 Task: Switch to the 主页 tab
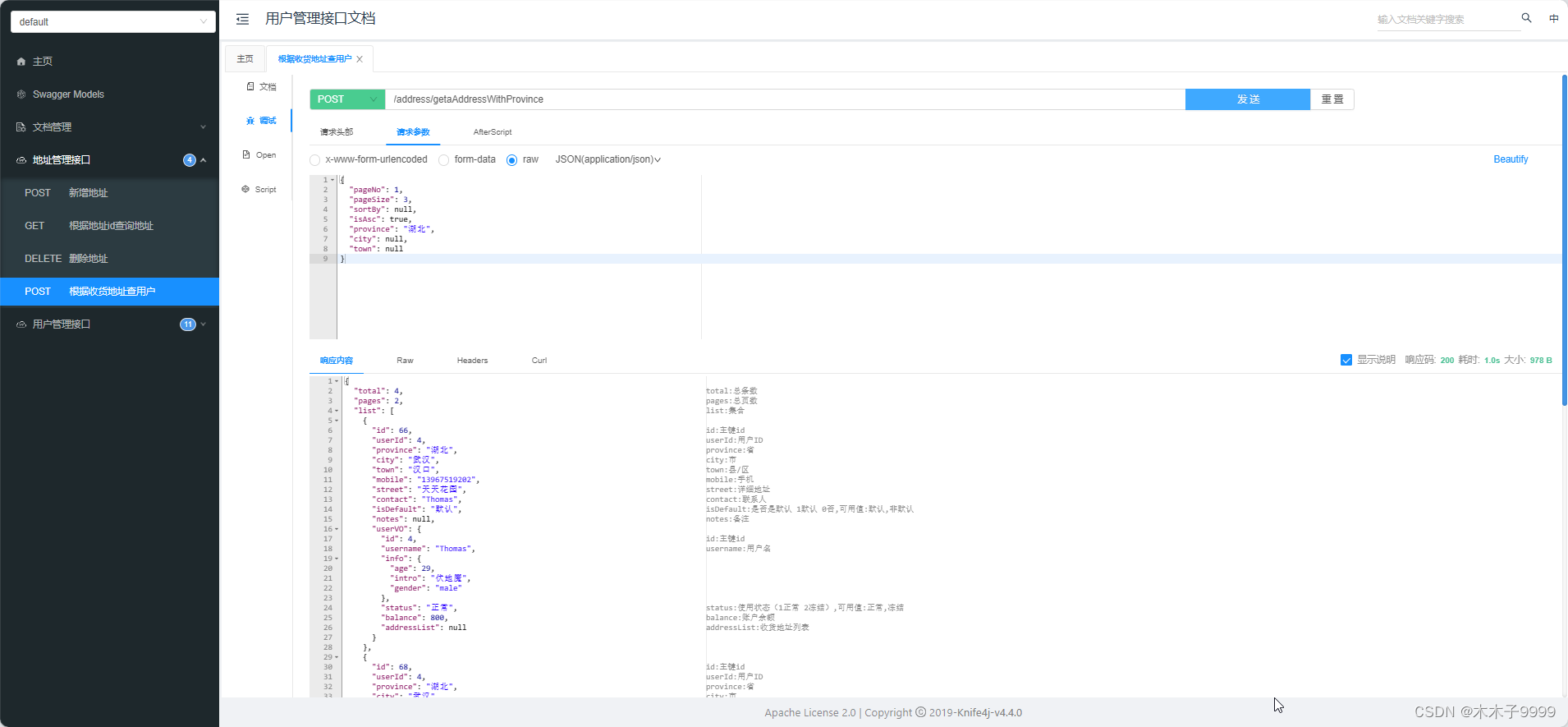pos(245,59)
